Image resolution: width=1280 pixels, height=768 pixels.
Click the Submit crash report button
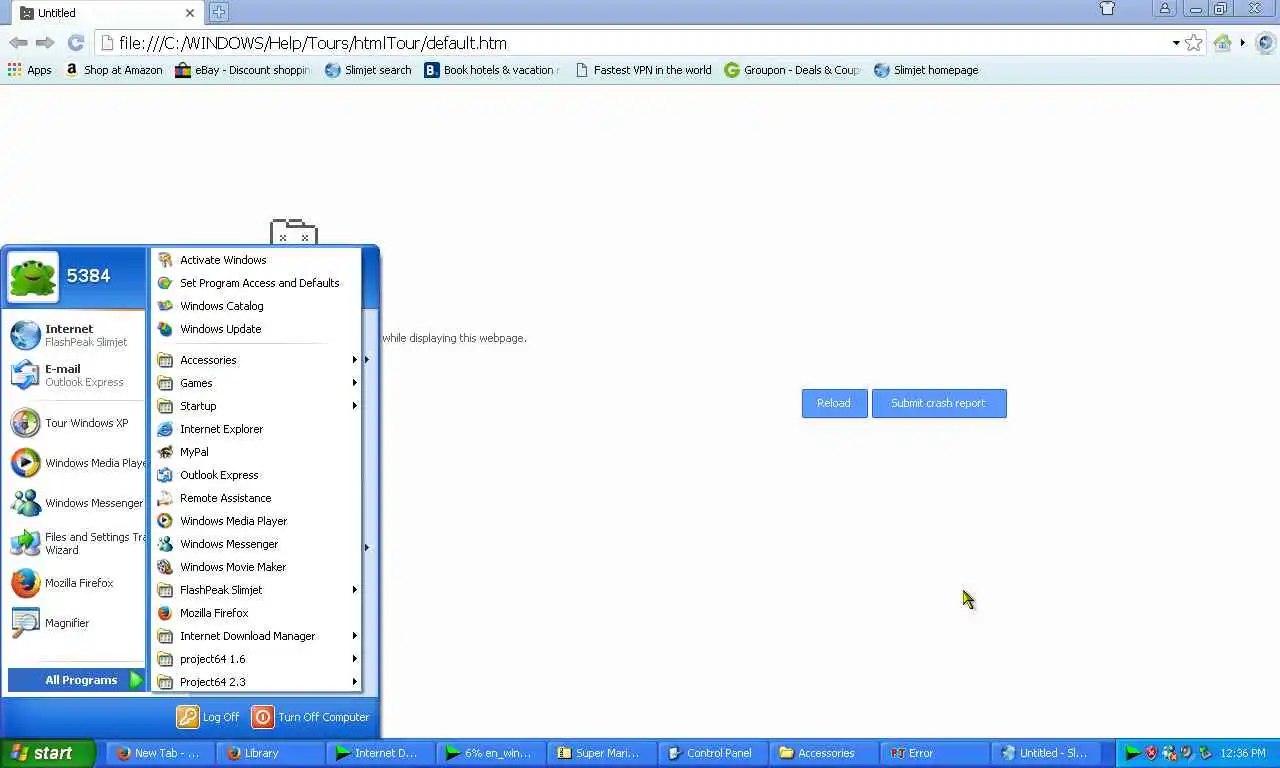pos(938,403)
